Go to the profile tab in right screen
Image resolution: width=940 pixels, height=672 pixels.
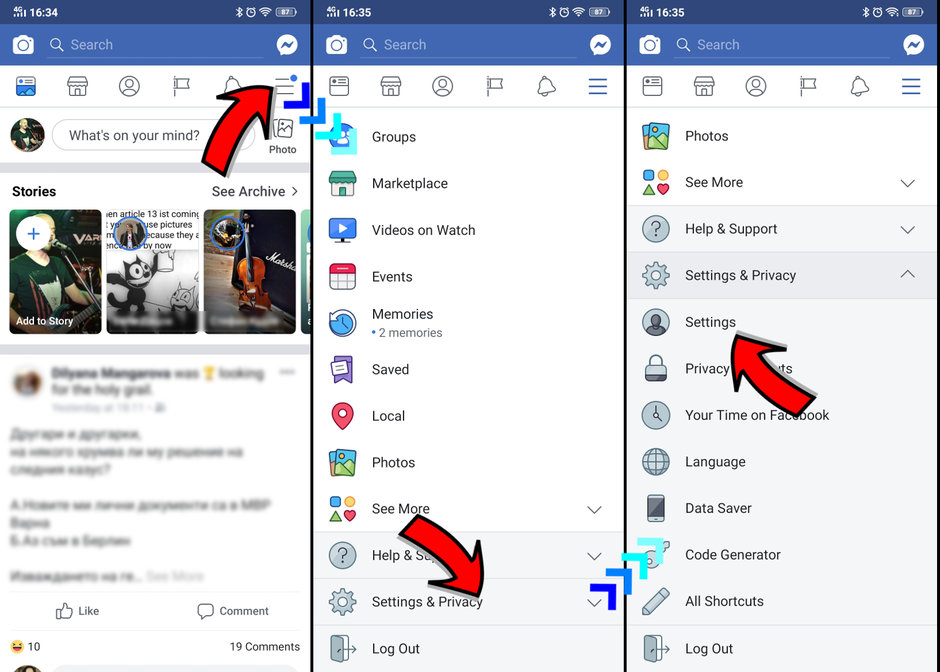[756, 86]
